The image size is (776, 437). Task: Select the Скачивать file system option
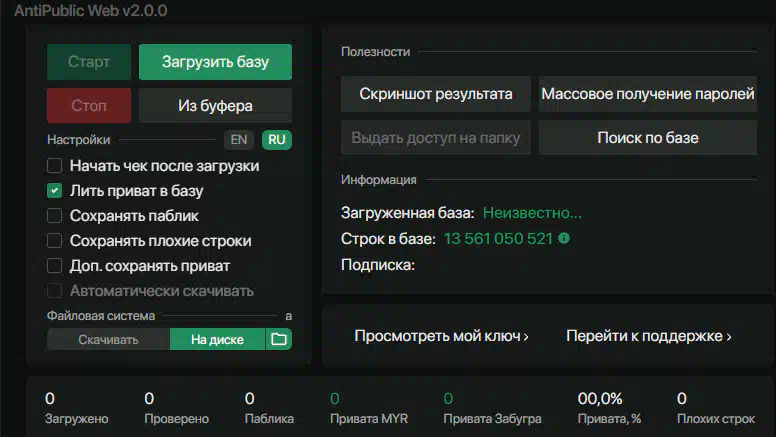(108, 340)
